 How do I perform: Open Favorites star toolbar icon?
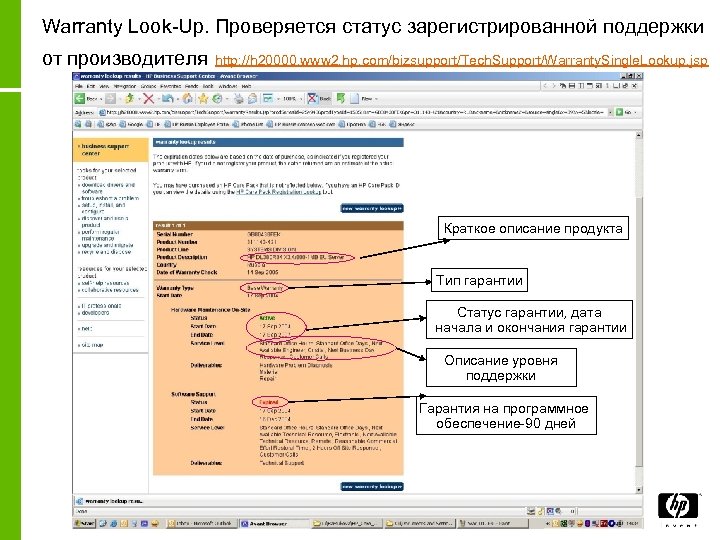pyautogui.click(x=203, y=98)
